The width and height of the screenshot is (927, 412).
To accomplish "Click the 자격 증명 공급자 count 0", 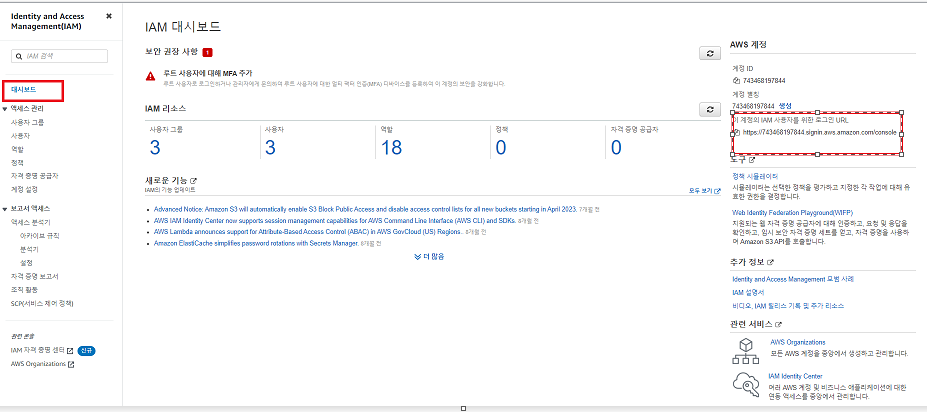I will coord(616,147).
